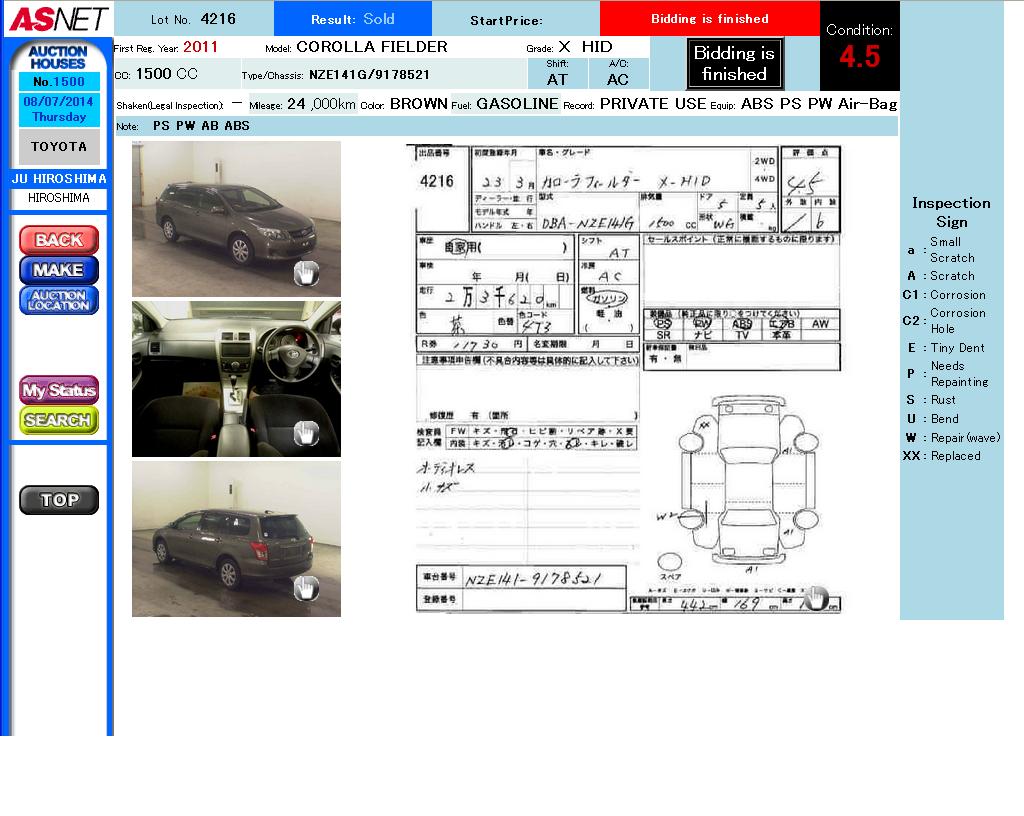Click the blue 'Result: Sold' header cell
Screen dimensions: 1024x816
(x=352, y=19)
